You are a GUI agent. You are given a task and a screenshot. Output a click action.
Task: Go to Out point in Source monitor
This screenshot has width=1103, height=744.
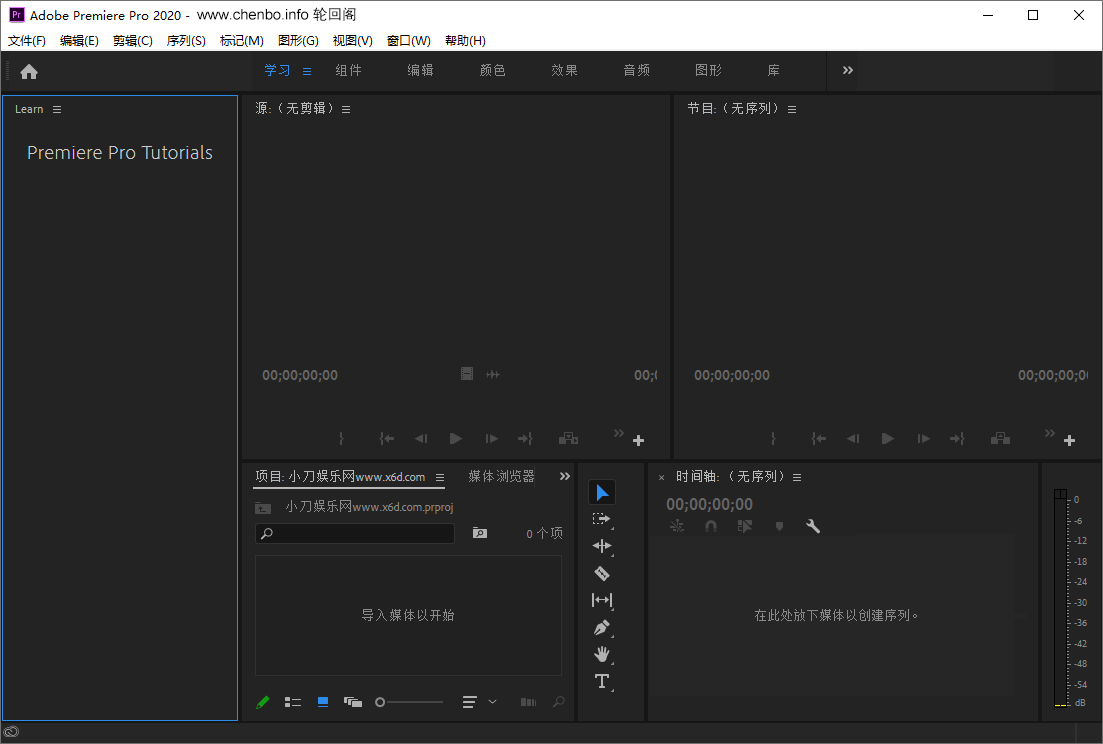pyautogui.click(x=525, y=439)
